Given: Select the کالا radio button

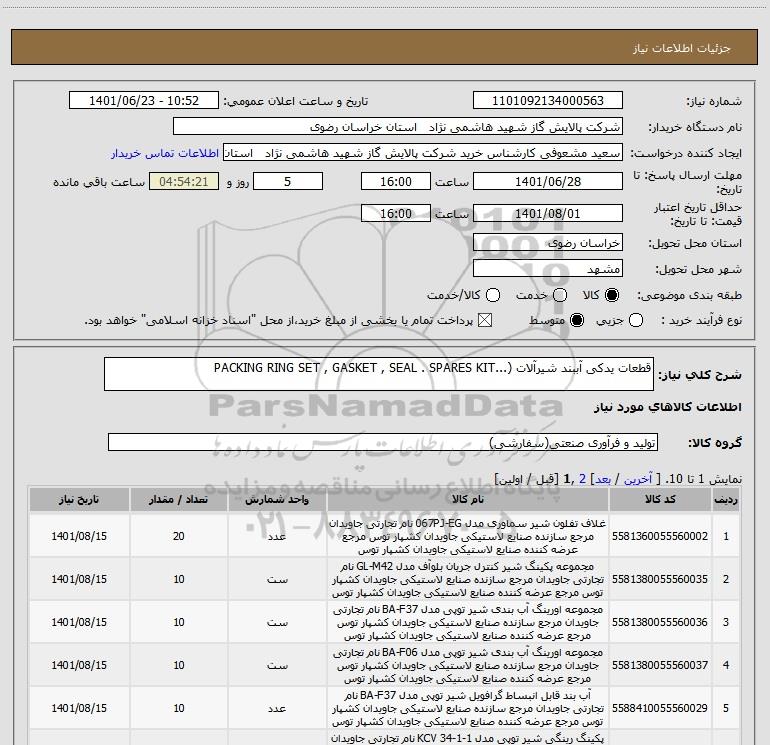Looking at the screenshot, I should tap(612, 296).
